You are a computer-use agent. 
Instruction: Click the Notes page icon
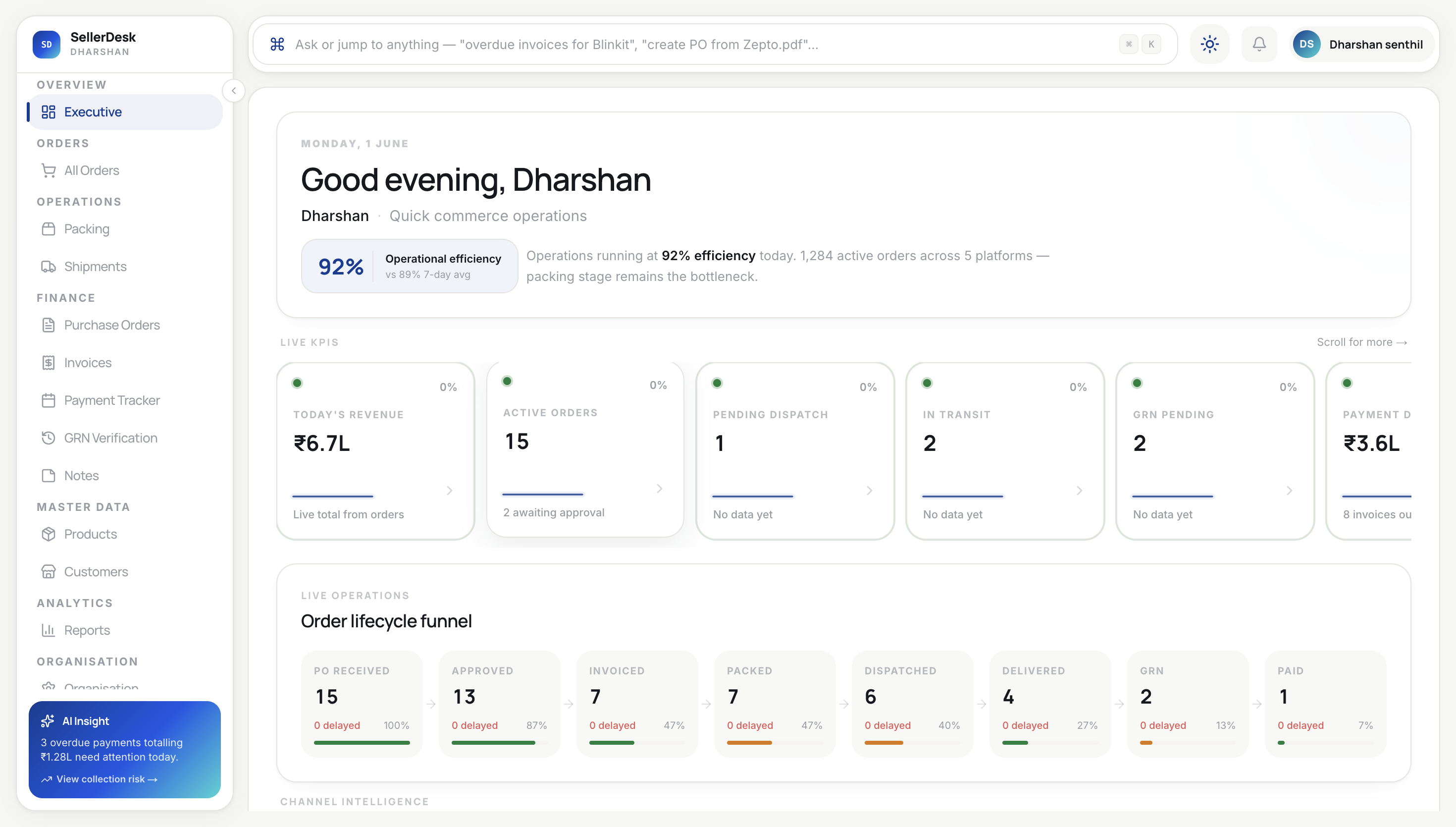click(x=49, y=475)
